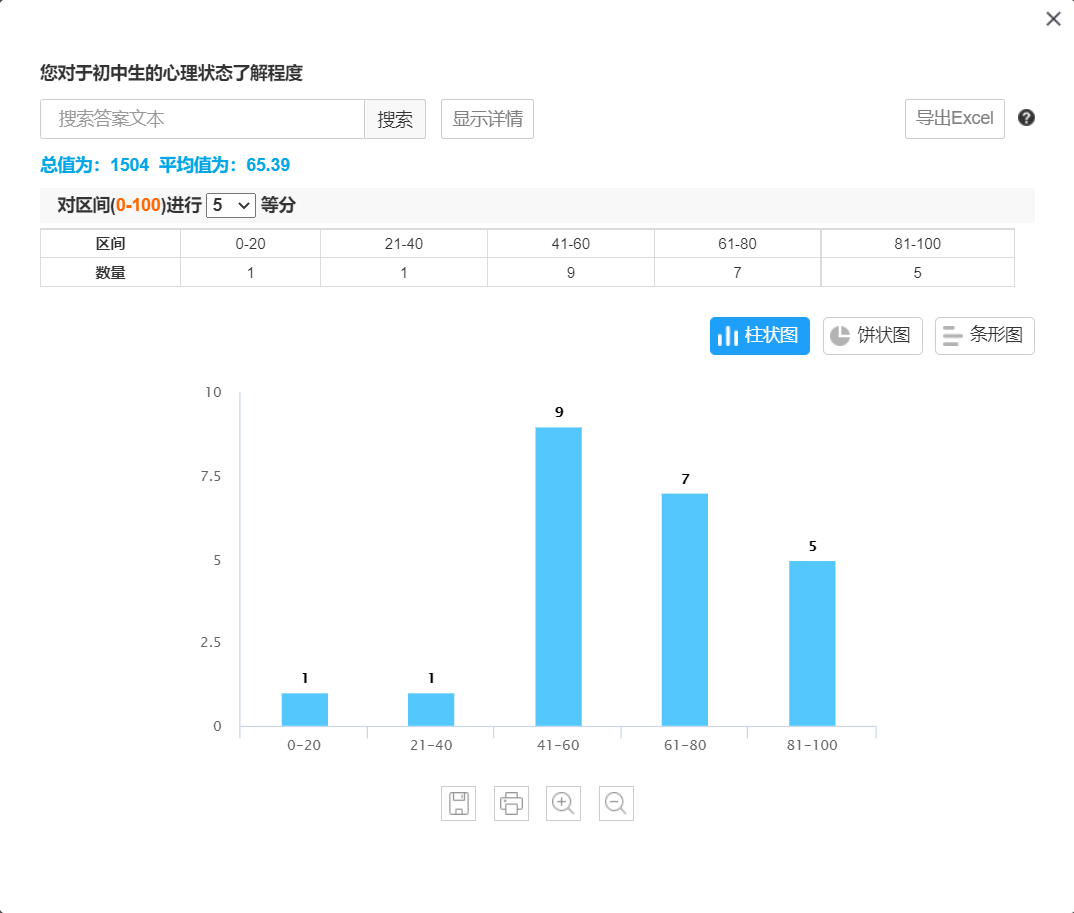This screenshot has height=913, width=1074.
Task: Close the statistics dialog
Action: tap(1053, 19)
